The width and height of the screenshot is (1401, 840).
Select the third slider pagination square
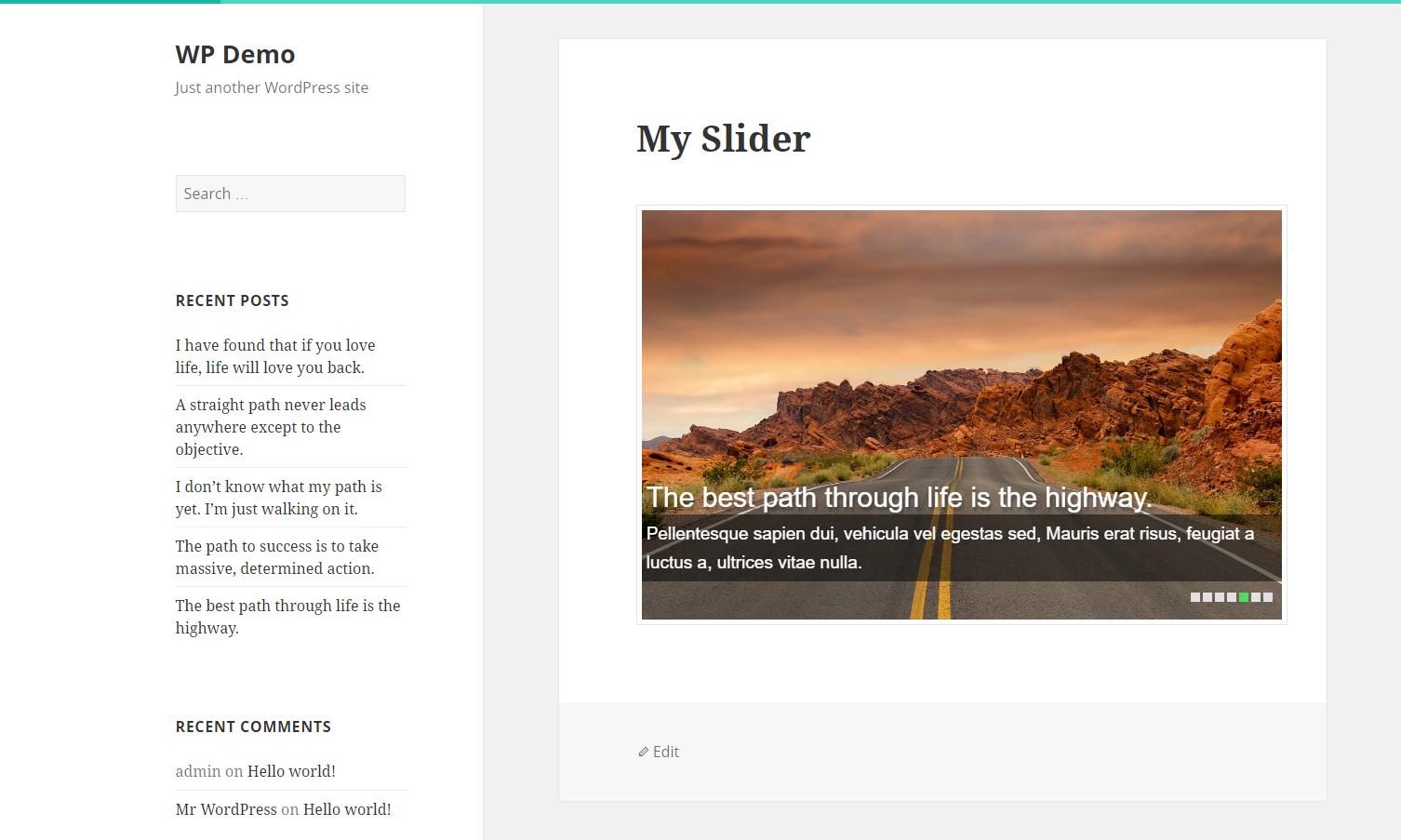click(1220, 597)
